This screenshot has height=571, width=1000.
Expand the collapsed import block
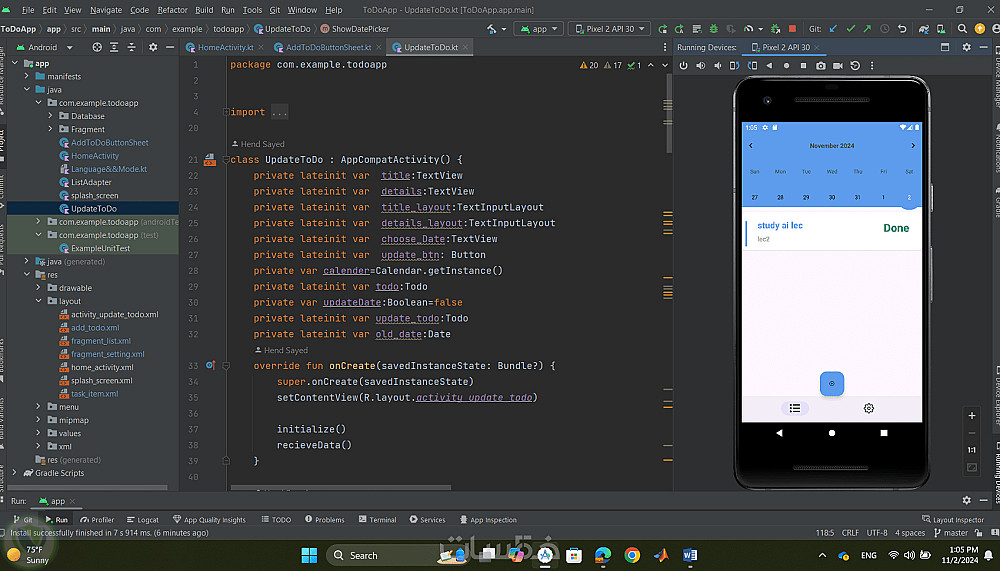[279, 112]
